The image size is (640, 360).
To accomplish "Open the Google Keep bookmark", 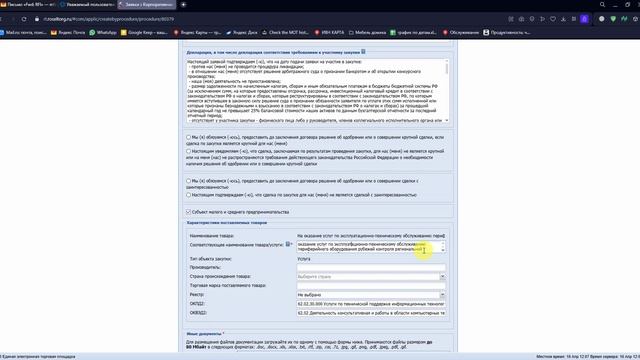I will pos(144,32).
